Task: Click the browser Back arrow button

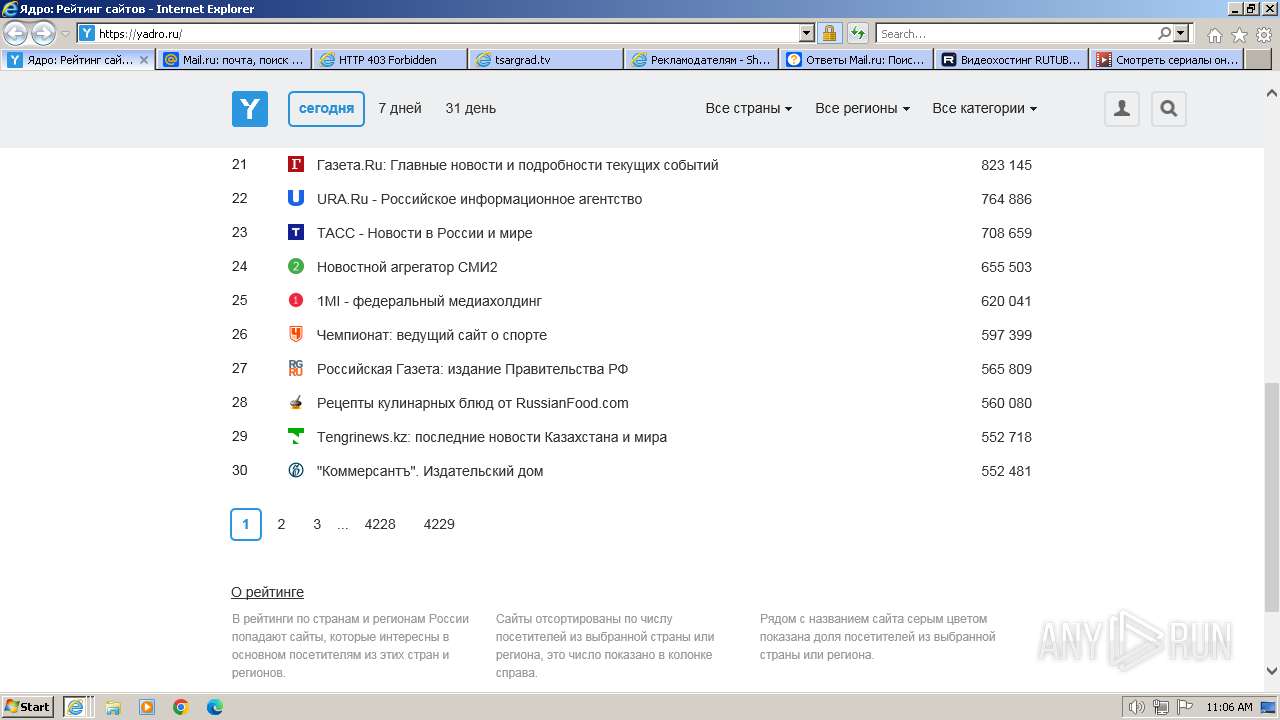Action: pyautogui.click(x=16, y=34)
